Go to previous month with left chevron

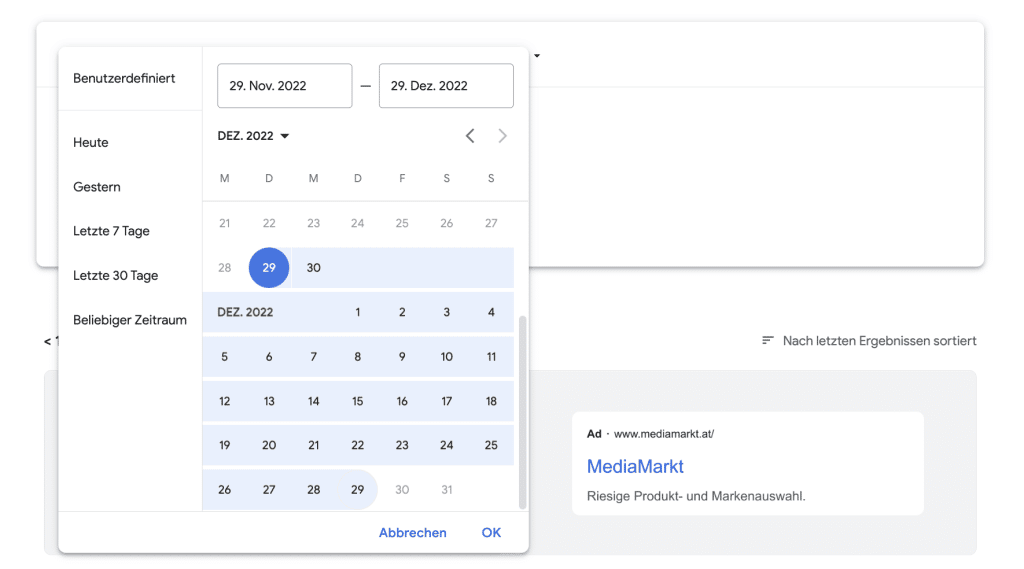point(470,136)
